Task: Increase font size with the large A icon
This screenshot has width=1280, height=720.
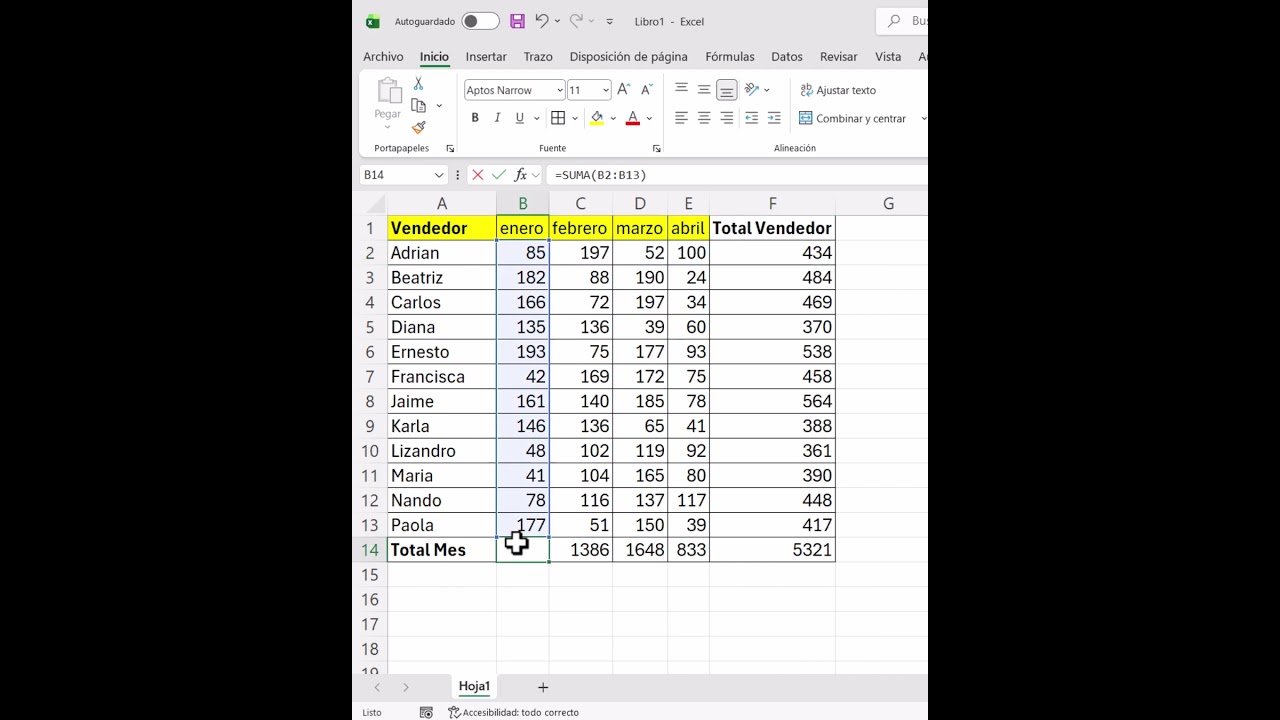Action: click(x=624, y=90)
